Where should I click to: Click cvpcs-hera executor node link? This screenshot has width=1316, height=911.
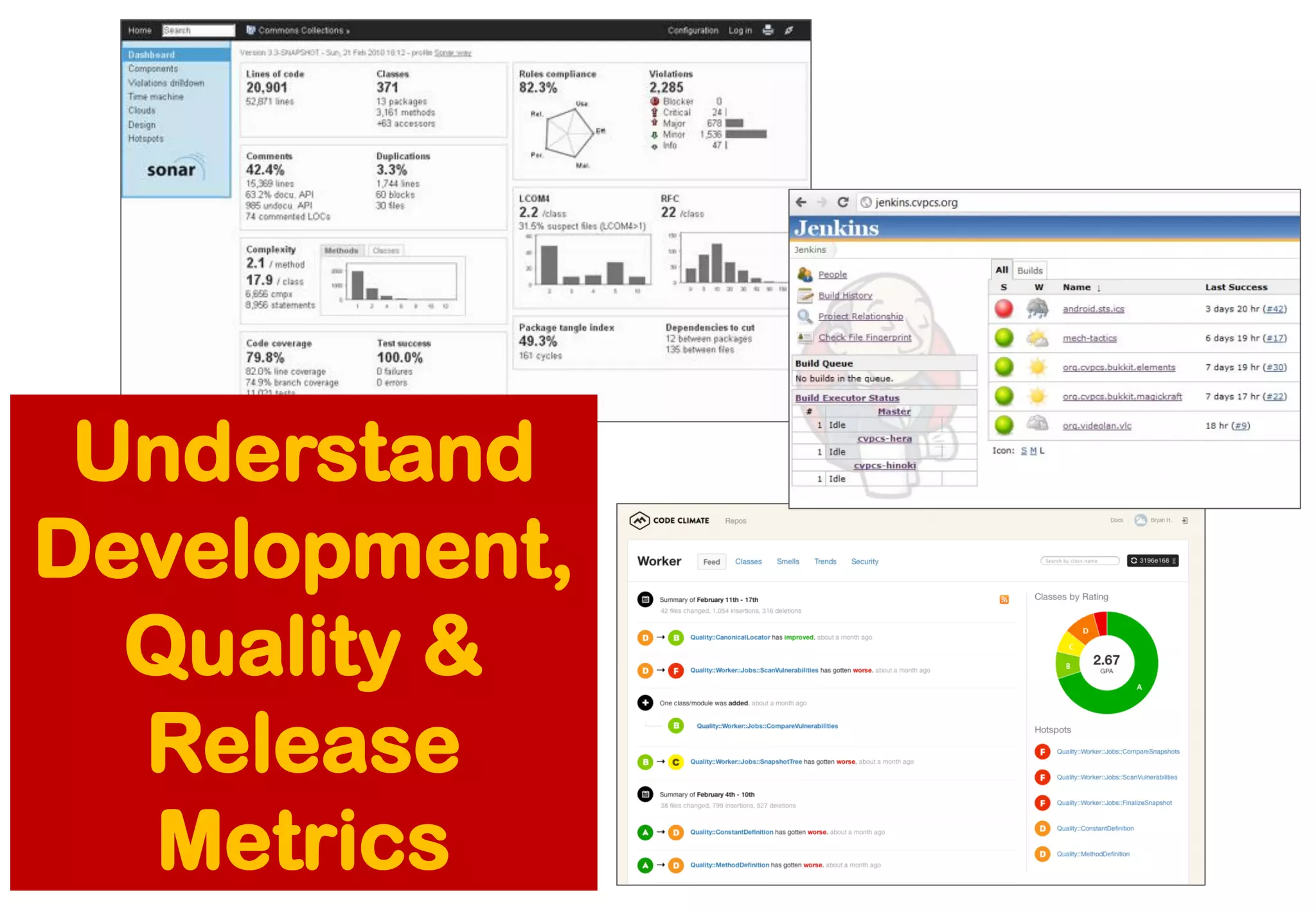click(884, 438)
